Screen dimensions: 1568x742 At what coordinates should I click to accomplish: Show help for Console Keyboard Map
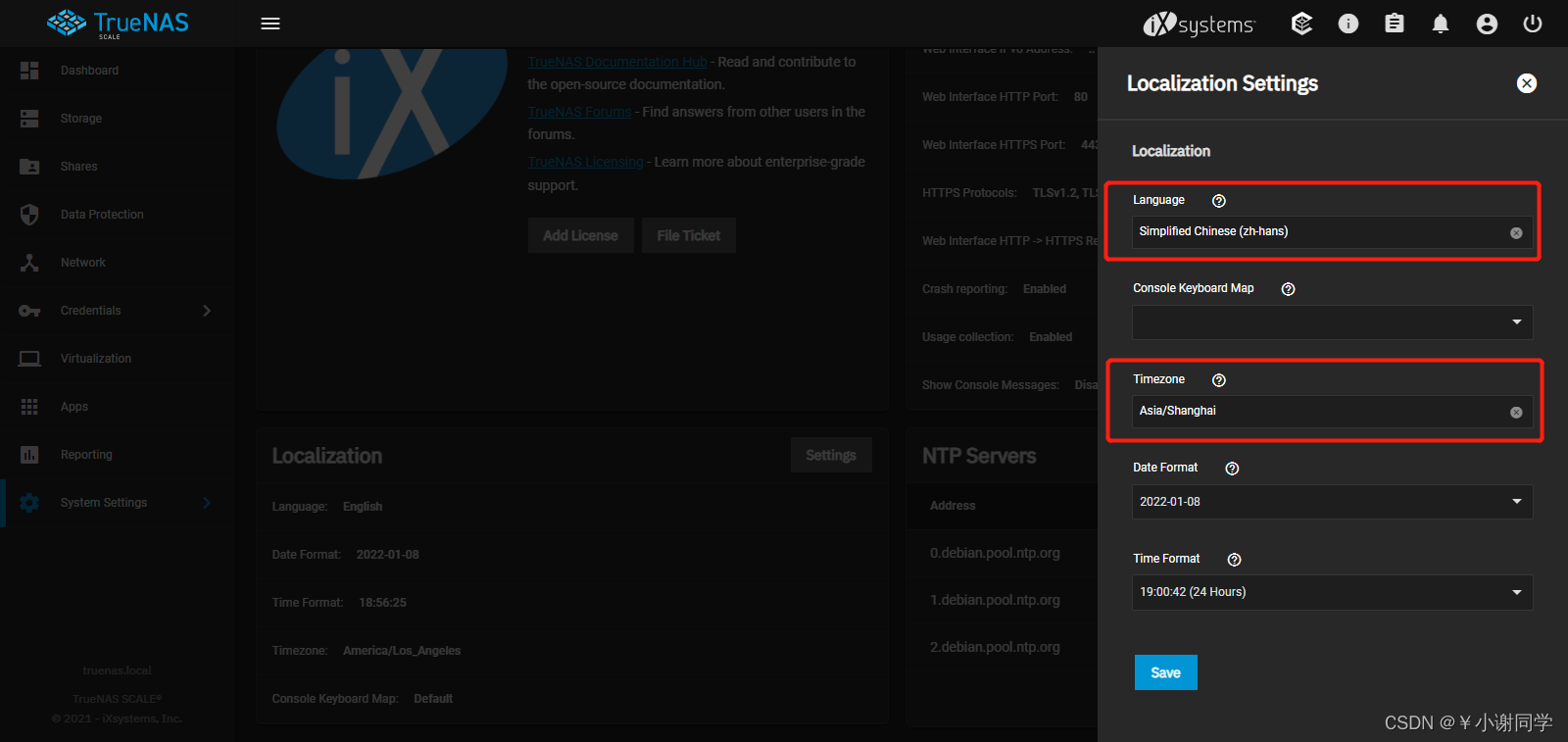[x=1289, y=289]
